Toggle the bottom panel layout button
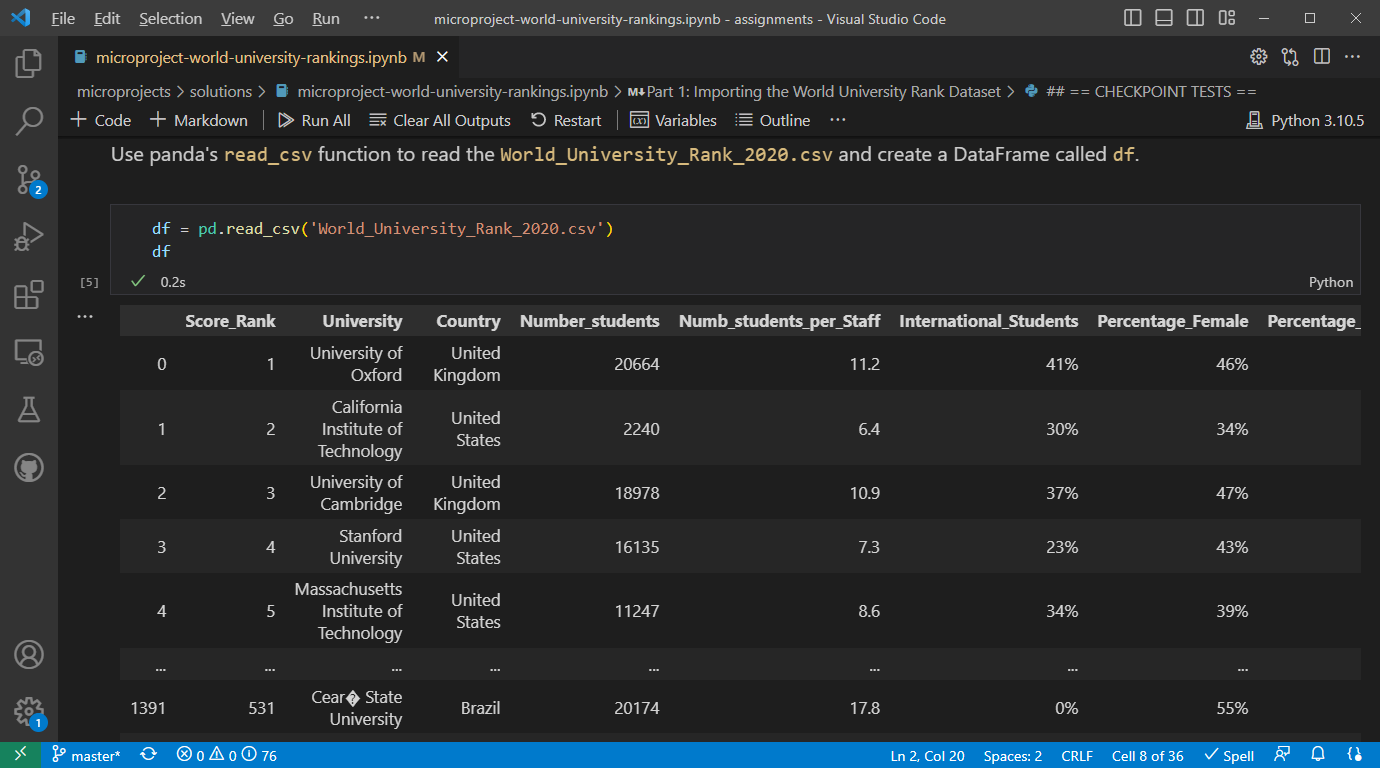Image resolution: width=1380 pixels, height=768 pixels. coord(1163,18)
